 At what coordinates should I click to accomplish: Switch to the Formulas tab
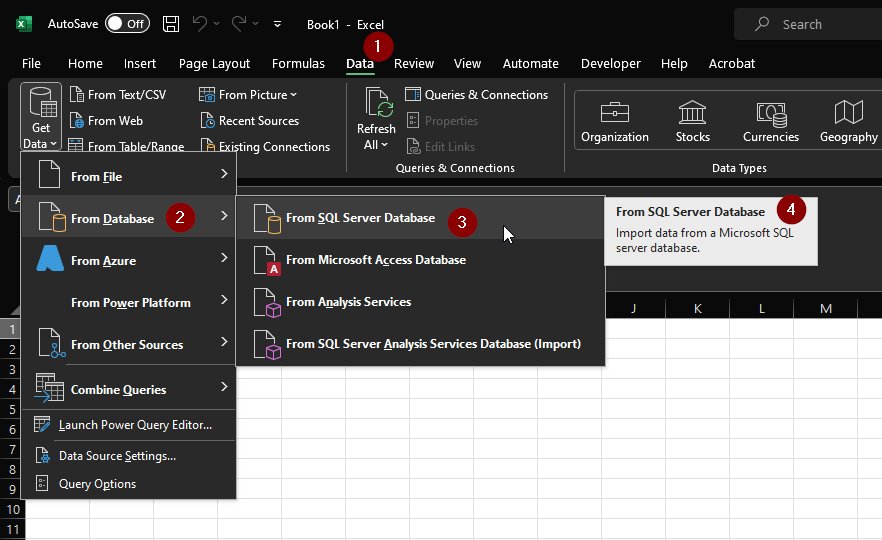coord(298,64)
